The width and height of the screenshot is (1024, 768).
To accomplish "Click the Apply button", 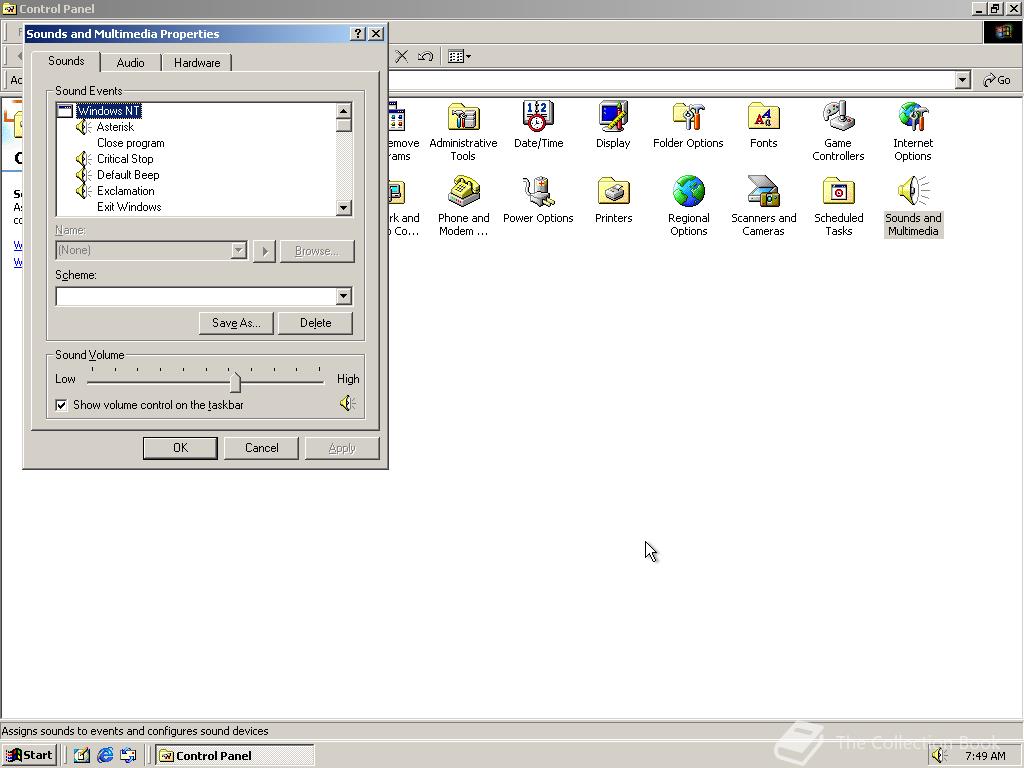I will click(342, 448).
